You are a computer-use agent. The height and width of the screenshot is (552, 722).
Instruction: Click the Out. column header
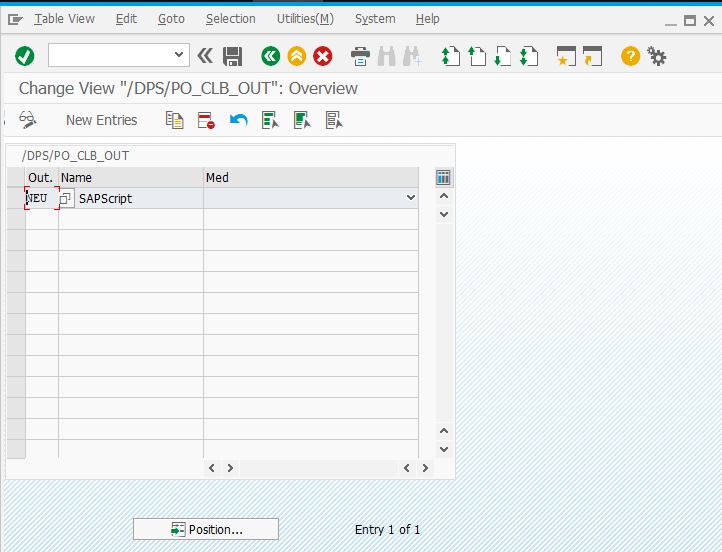point(41,178)
